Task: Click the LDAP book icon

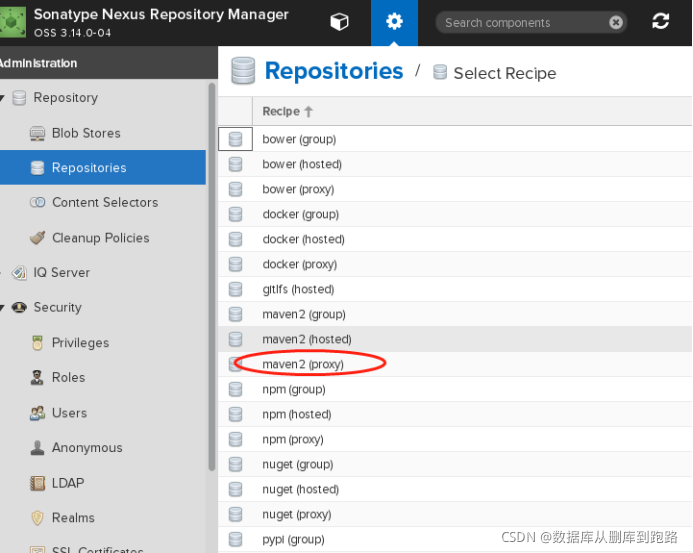Action: [38, 483]
